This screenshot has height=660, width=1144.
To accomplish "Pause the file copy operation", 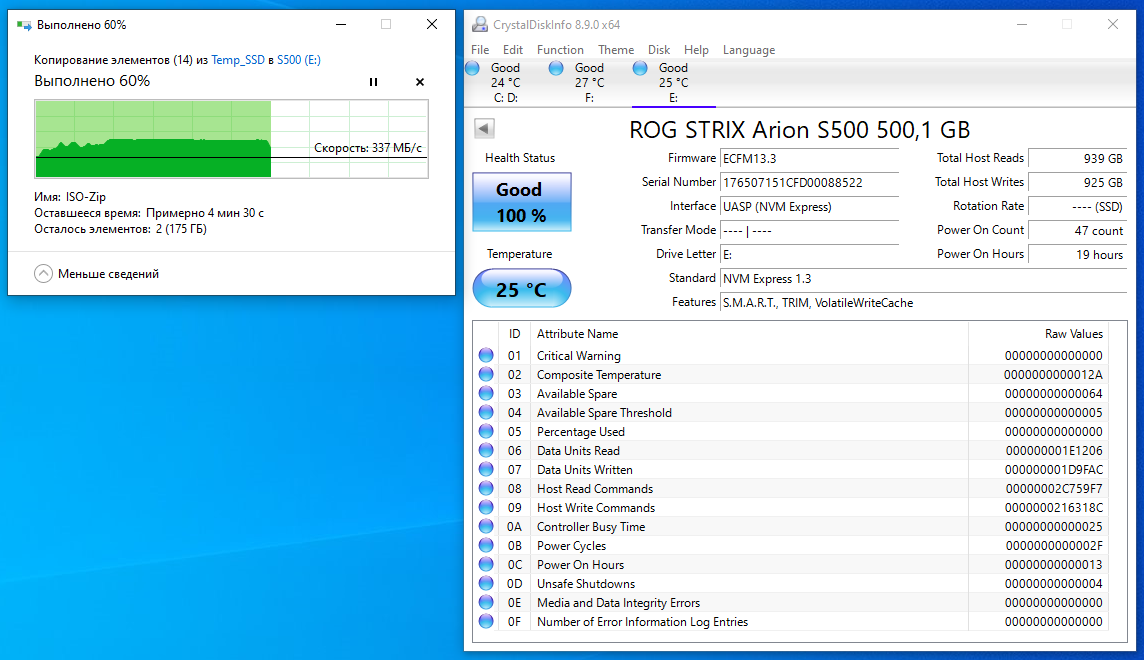I will pos(373,82).
